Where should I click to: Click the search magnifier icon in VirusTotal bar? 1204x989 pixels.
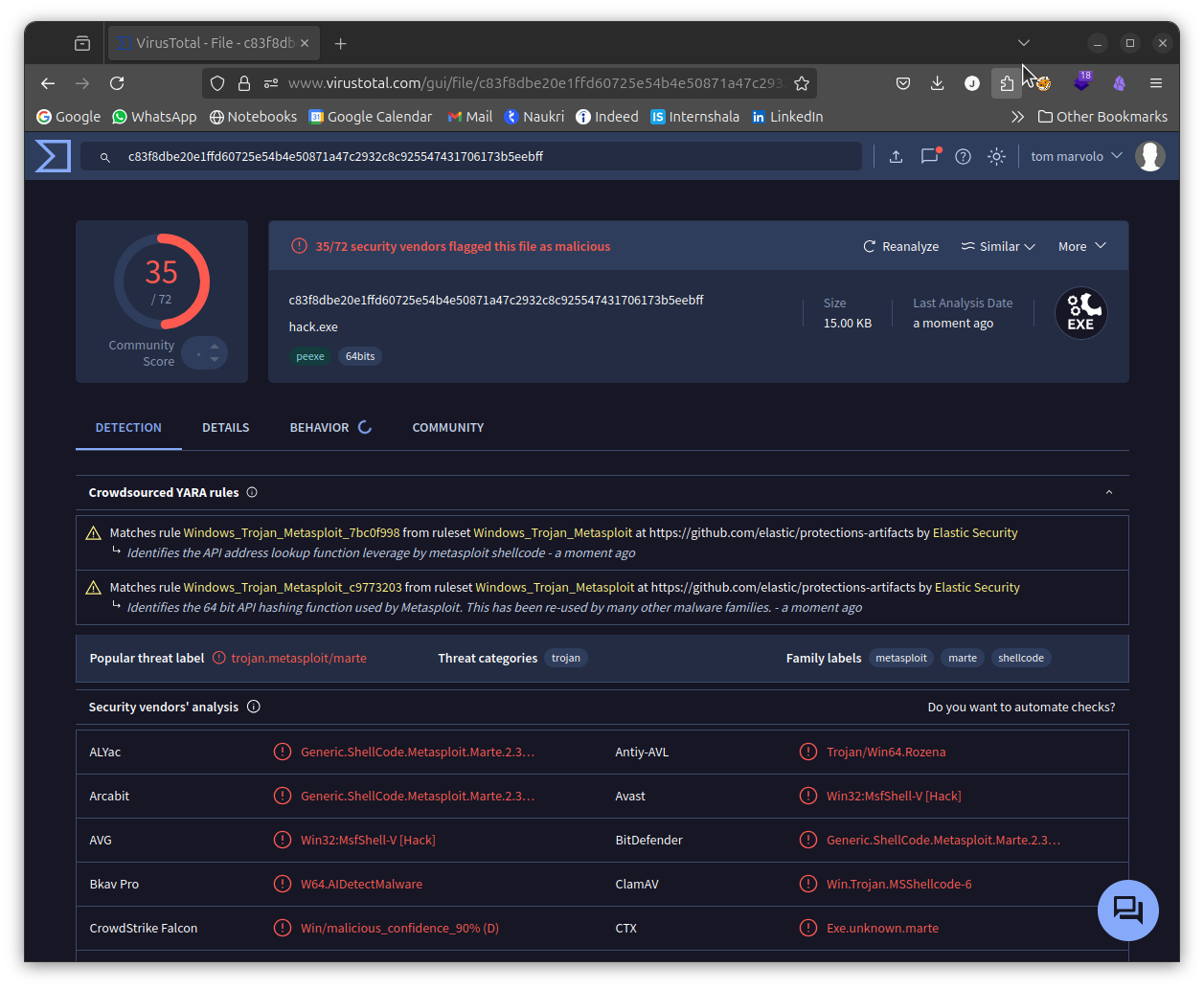105,157
